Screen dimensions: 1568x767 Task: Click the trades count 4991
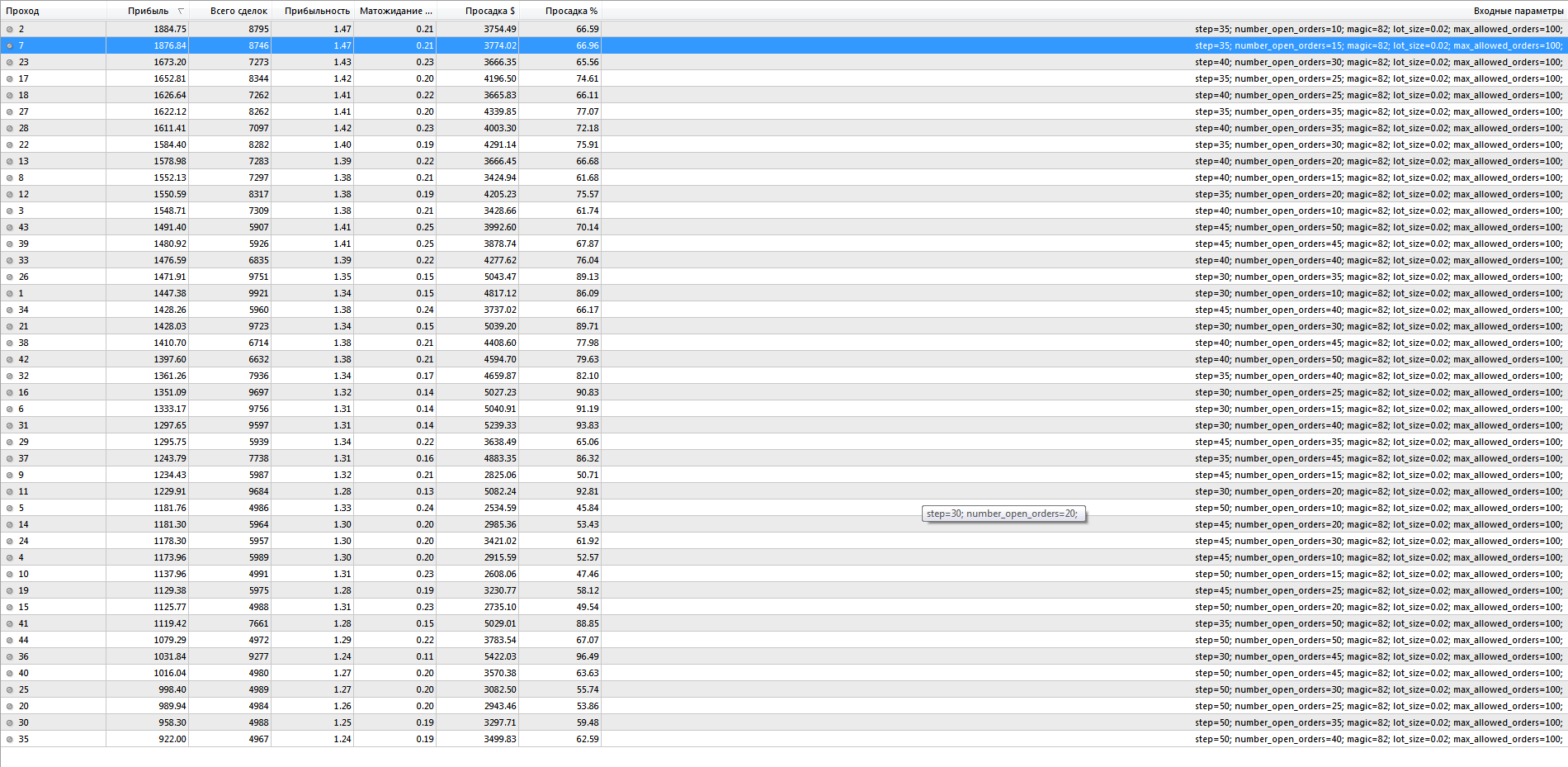tap(259, 574)
